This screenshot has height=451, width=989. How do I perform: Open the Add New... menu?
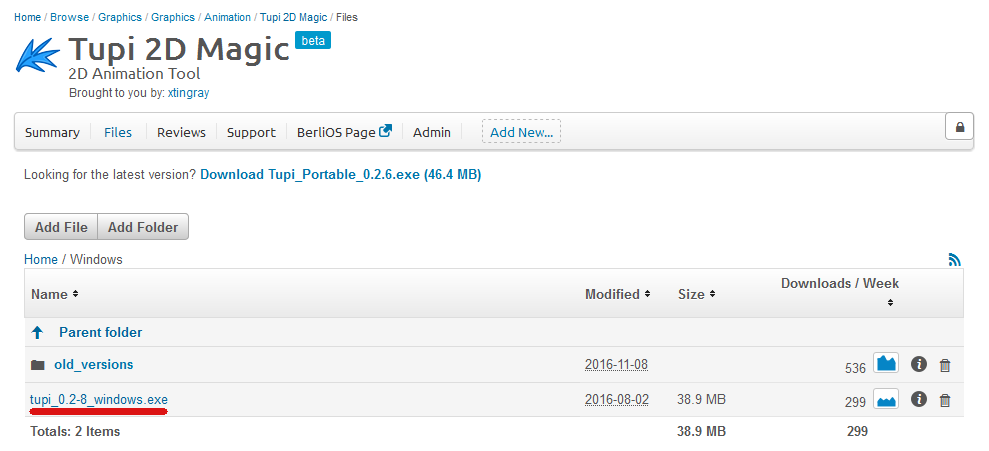coord(521,132)
